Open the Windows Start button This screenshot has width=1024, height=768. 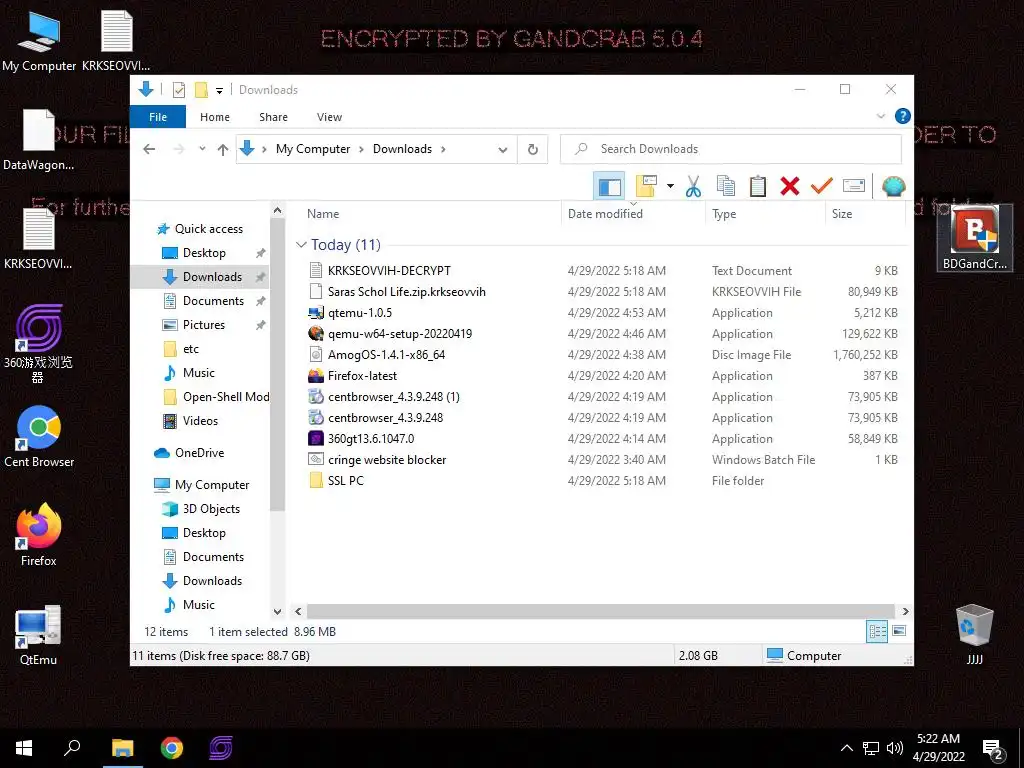pos(24,748)
